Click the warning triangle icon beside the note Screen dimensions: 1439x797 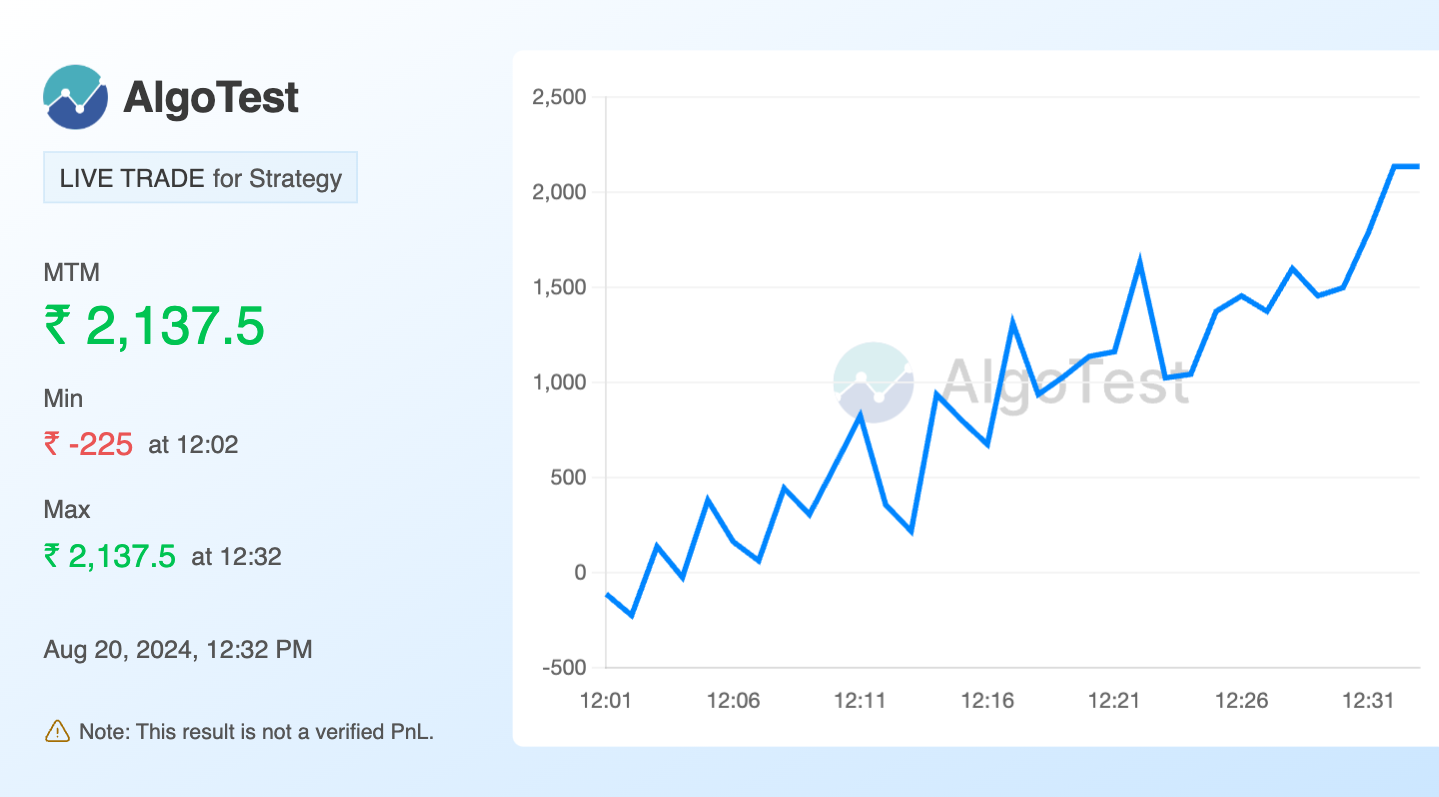point(57,731)
